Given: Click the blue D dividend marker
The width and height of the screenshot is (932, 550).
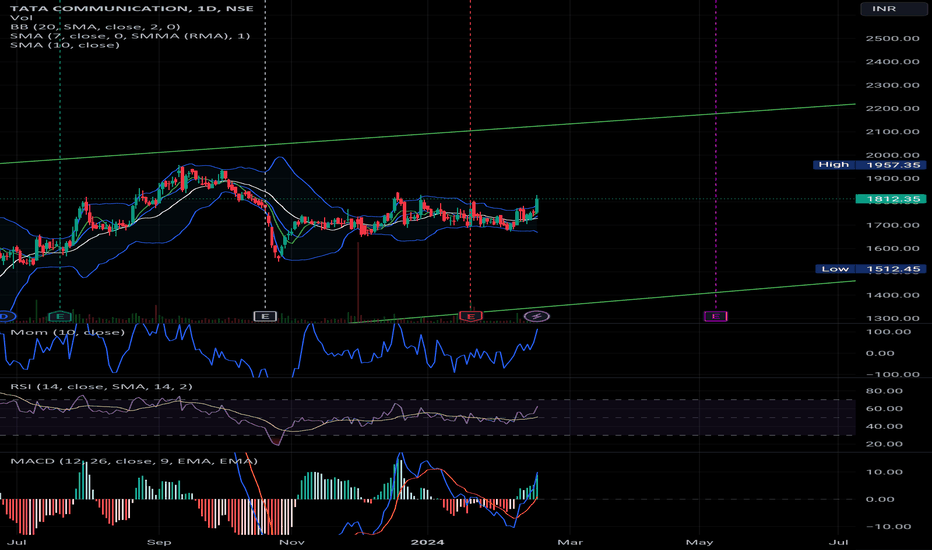Looking at the screenshot, I should [5, 316].
